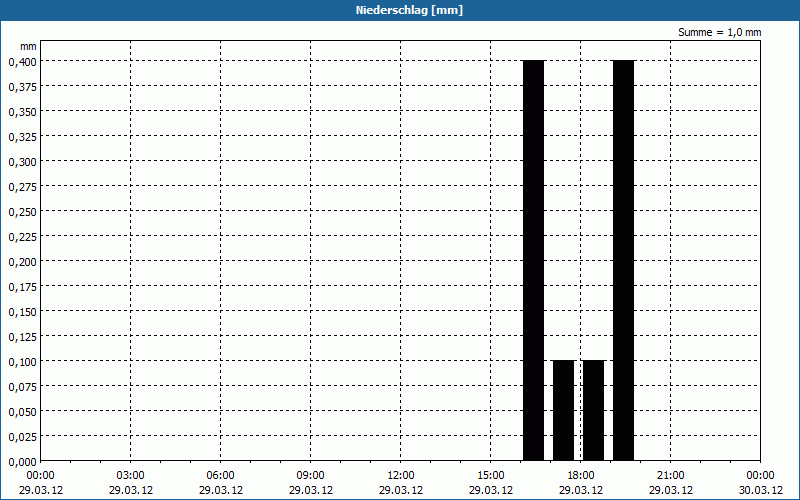Click the 30.03.12 date label
This screenshot has height=500, width=800.
[x=761, y=490]
